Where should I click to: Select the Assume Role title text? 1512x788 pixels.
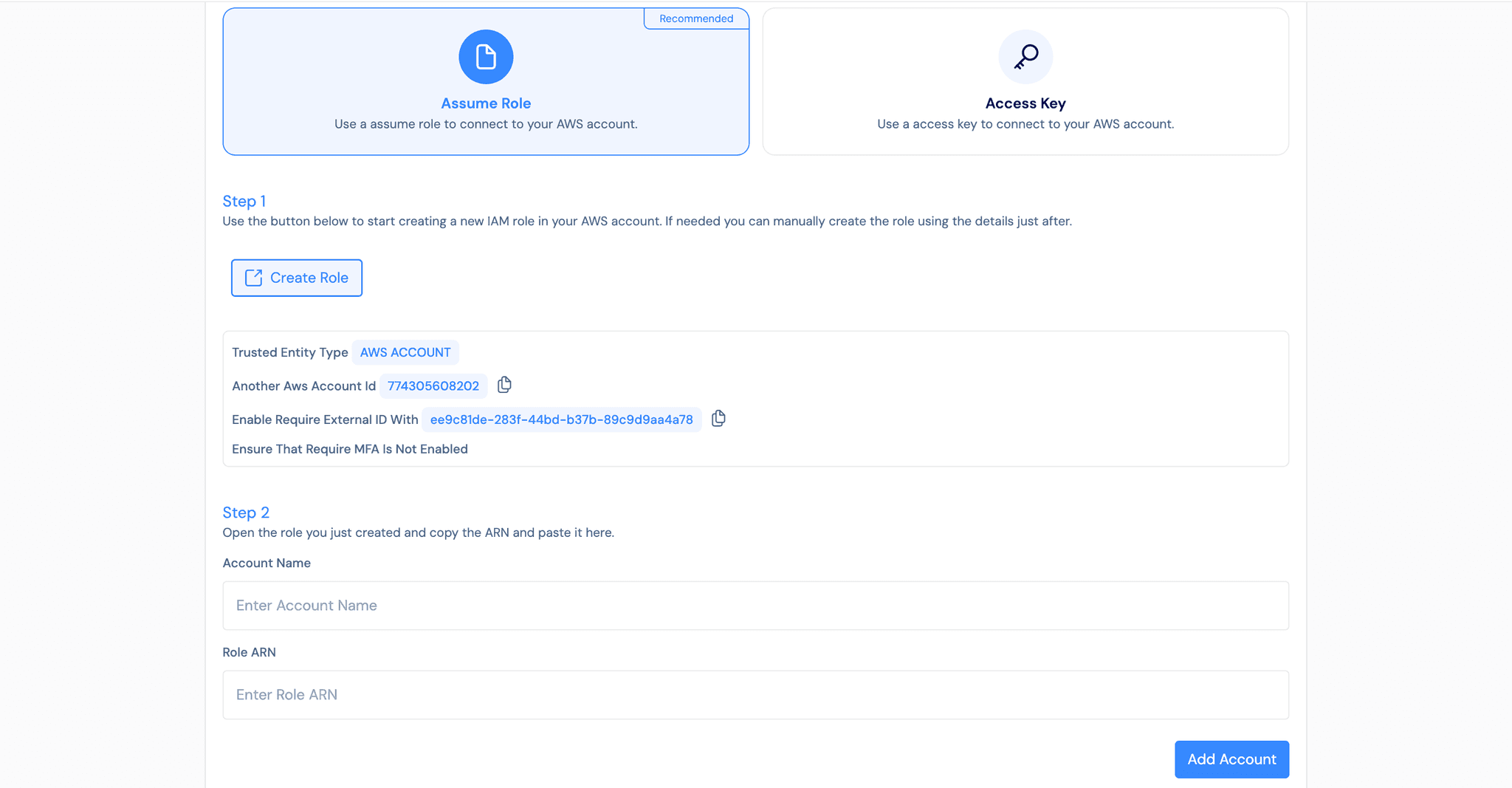point(486,103)
